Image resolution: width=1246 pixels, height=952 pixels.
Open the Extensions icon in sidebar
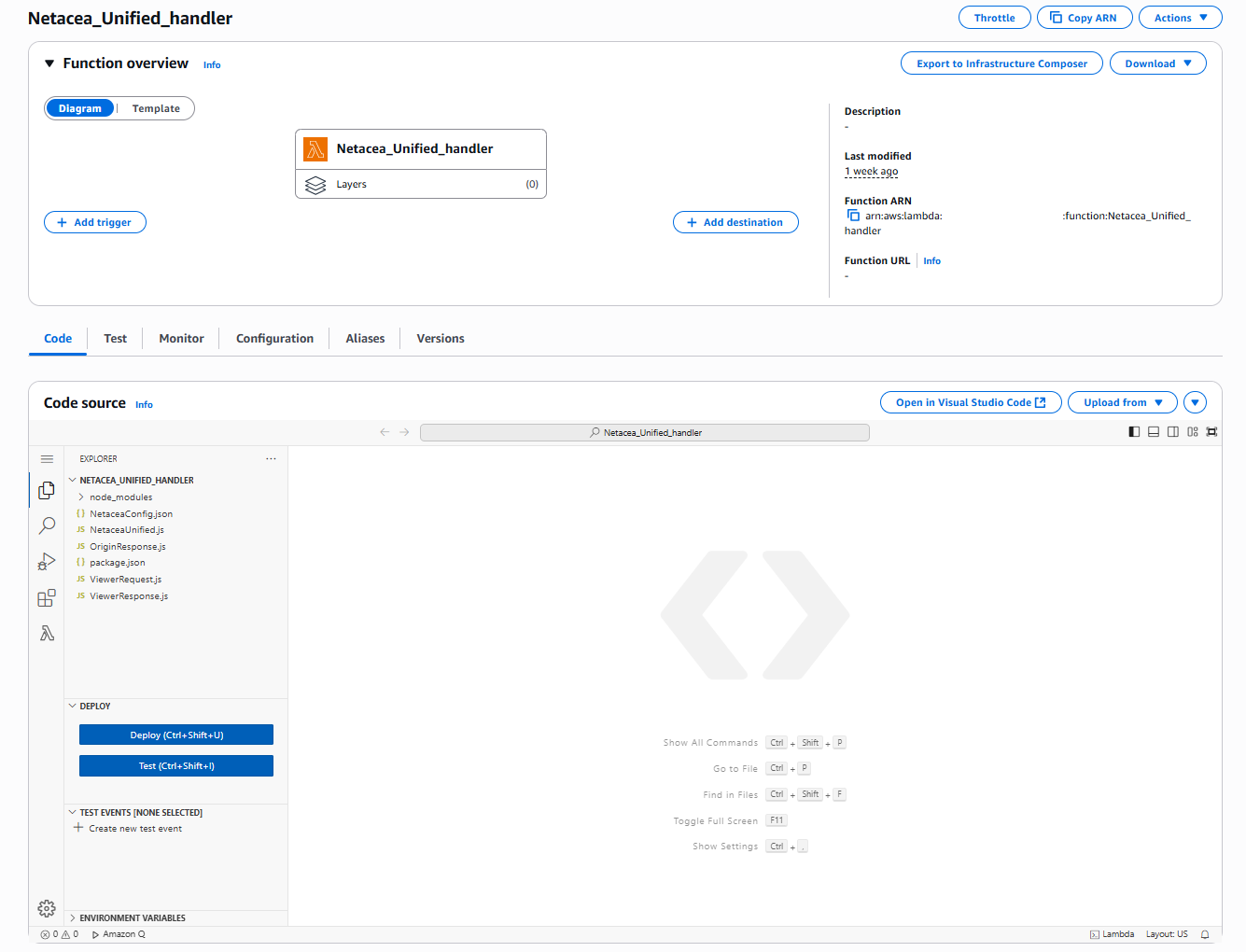click(47, 598)
